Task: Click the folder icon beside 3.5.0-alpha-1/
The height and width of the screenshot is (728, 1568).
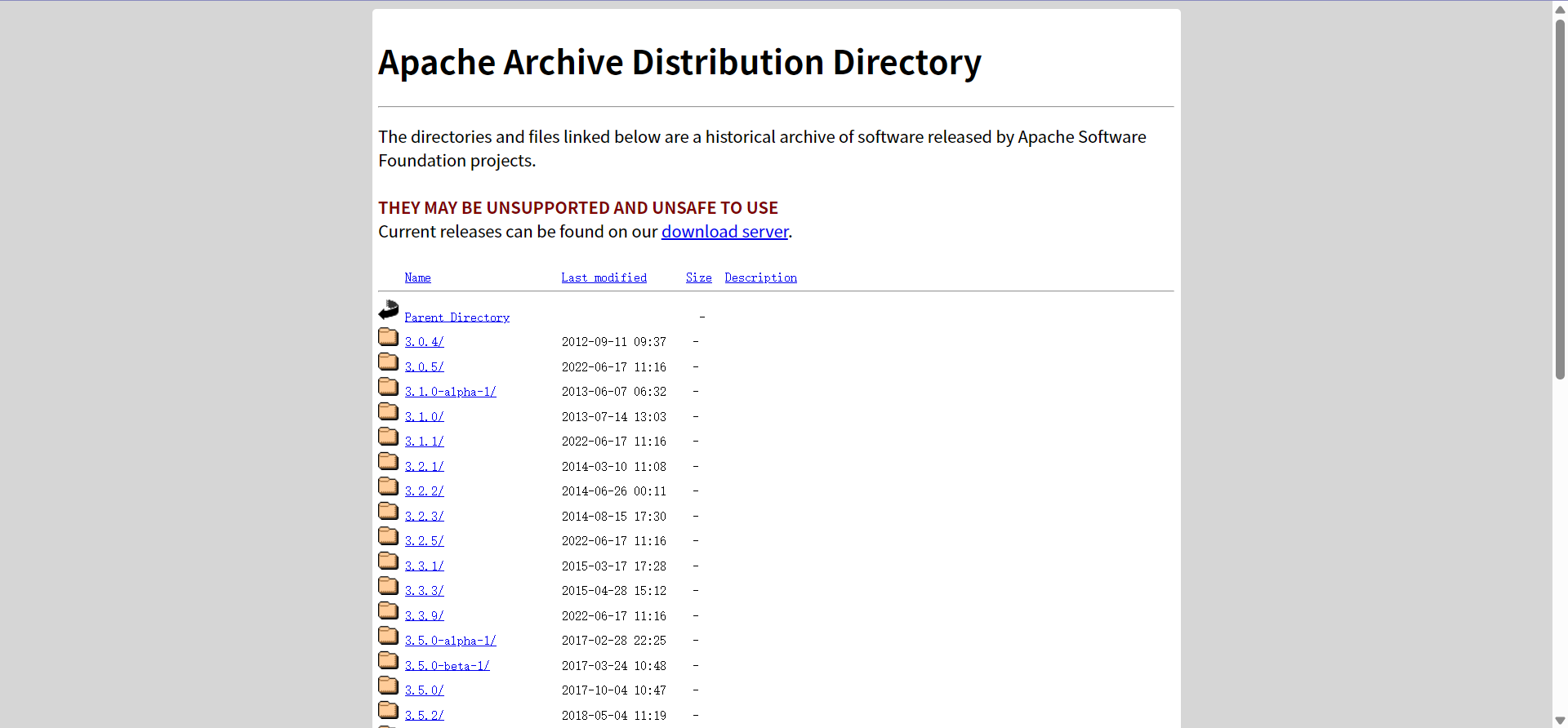Action: click(x=389, y=636)
